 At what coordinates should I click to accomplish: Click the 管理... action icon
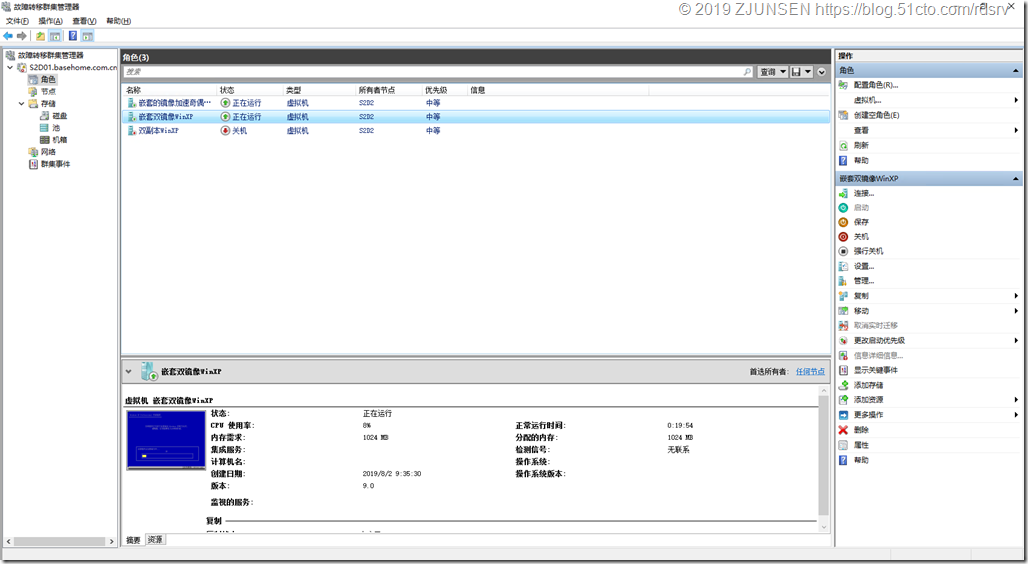pos(844,281)
